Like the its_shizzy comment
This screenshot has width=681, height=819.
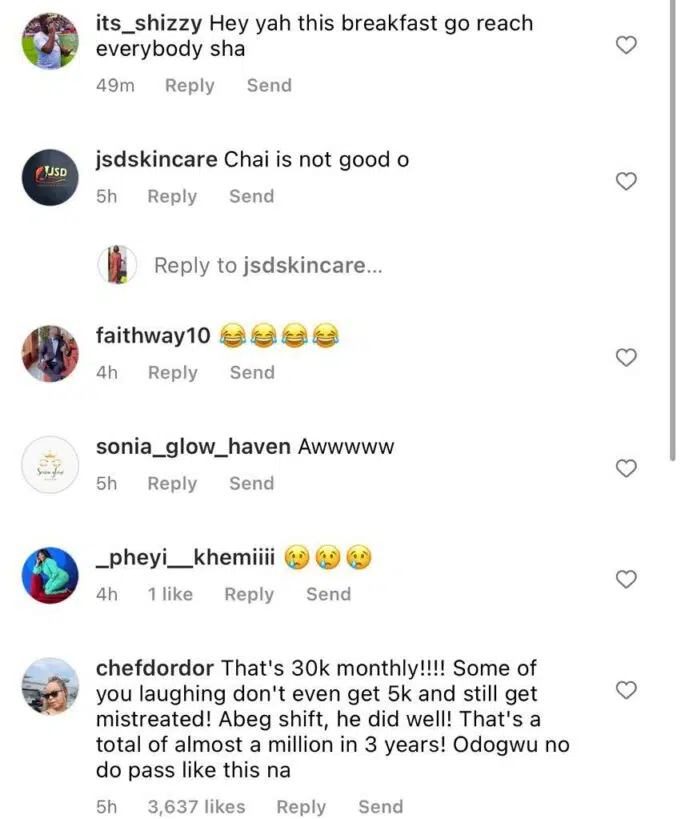(626, 45)
